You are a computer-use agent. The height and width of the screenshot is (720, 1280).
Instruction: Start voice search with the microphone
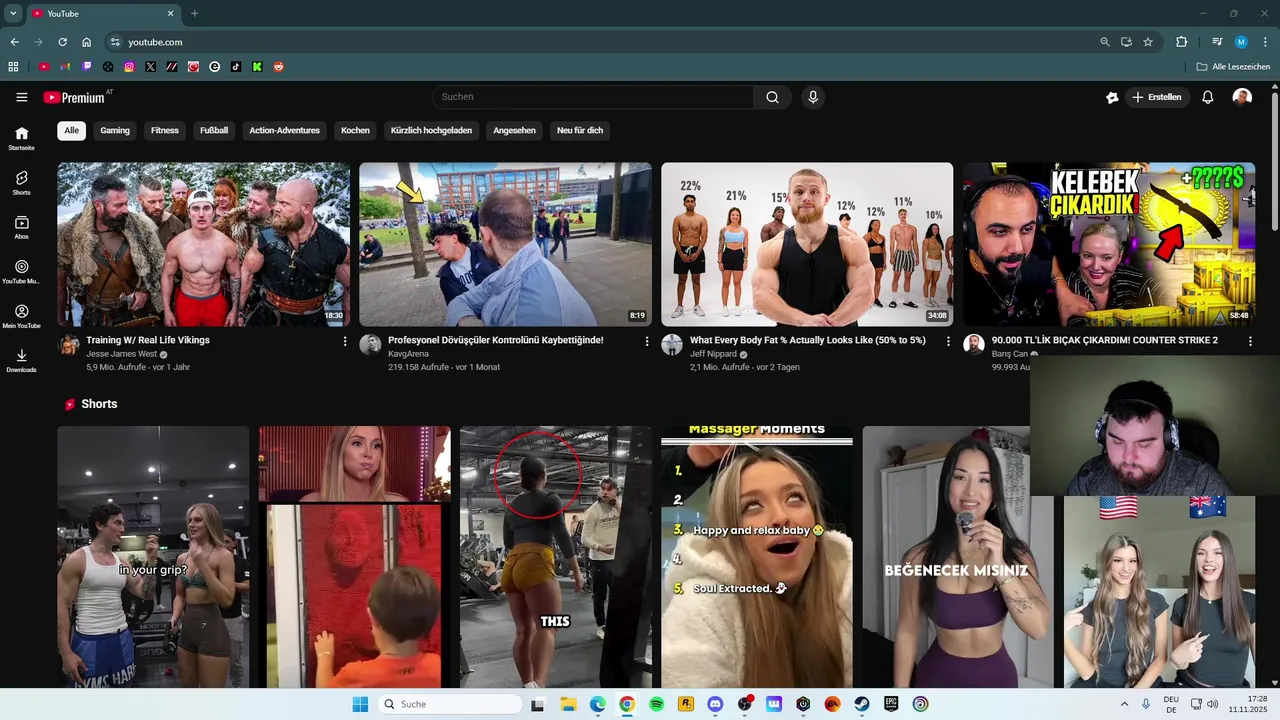pyautogui.click(x=813, y=97)
